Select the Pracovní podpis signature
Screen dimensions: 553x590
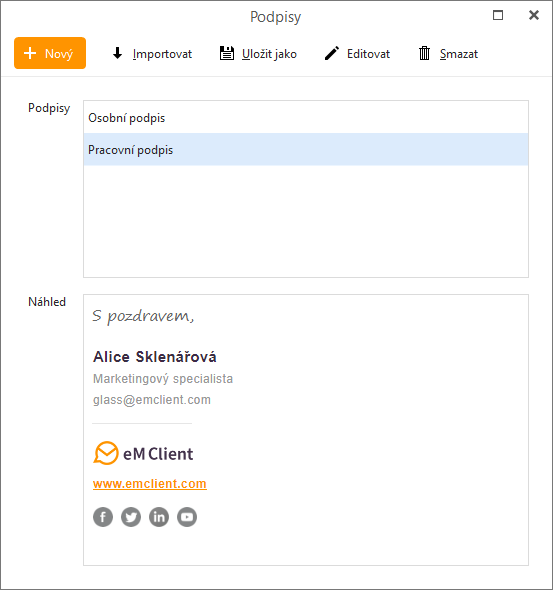[x=306, y=149]
